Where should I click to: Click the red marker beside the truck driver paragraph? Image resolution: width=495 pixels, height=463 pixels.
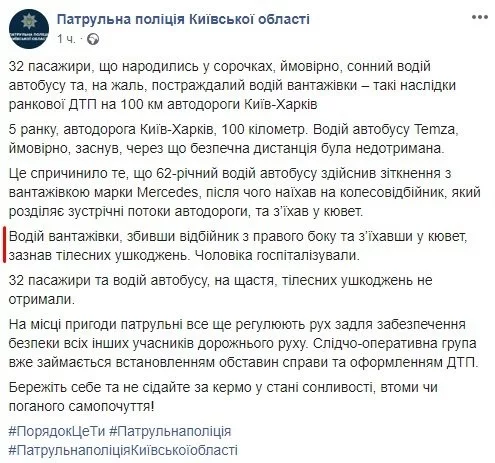click(x=4, y=245)
